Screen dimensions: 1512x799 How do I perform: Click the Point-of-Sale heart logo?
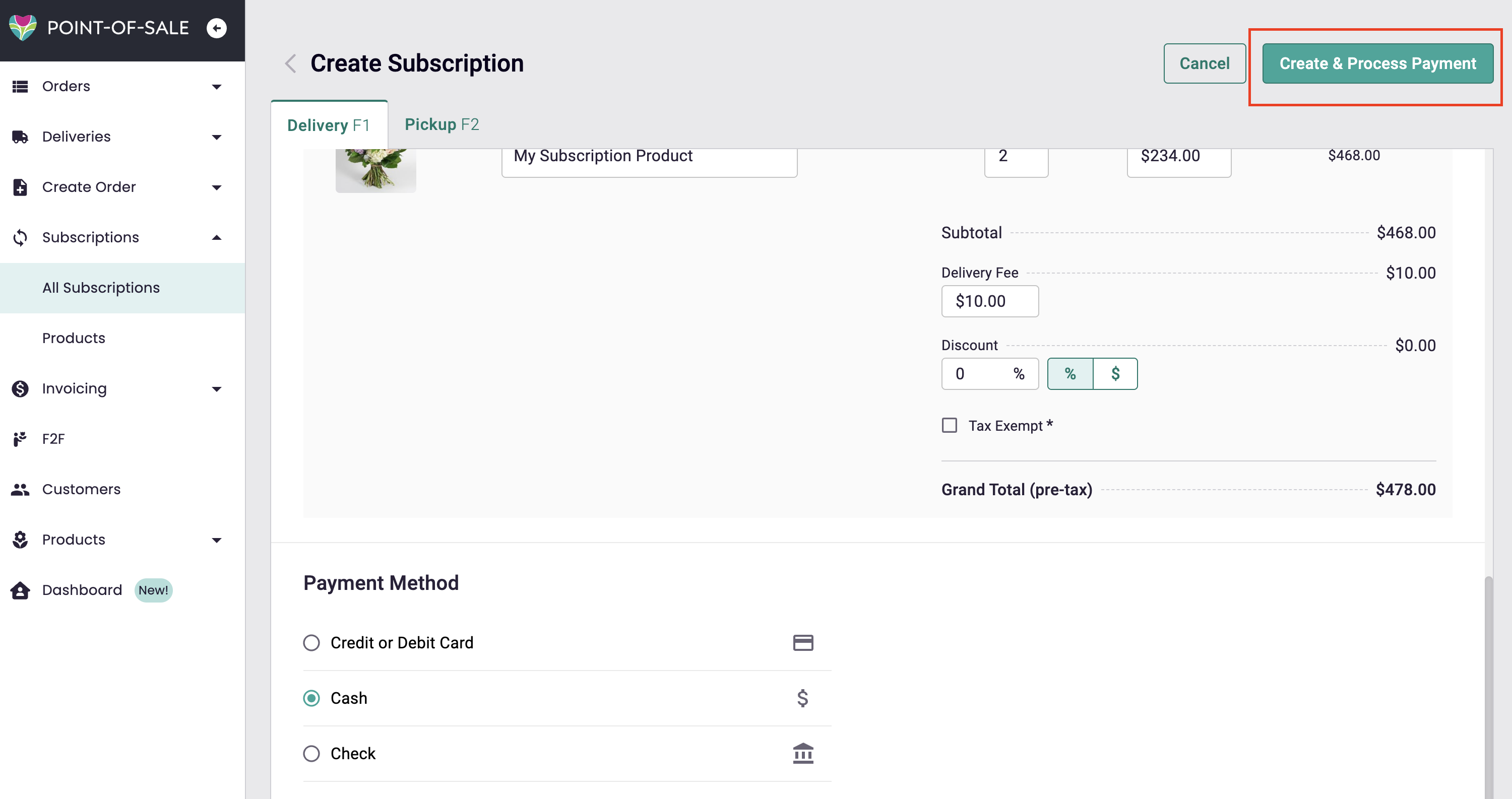(23, 28)
